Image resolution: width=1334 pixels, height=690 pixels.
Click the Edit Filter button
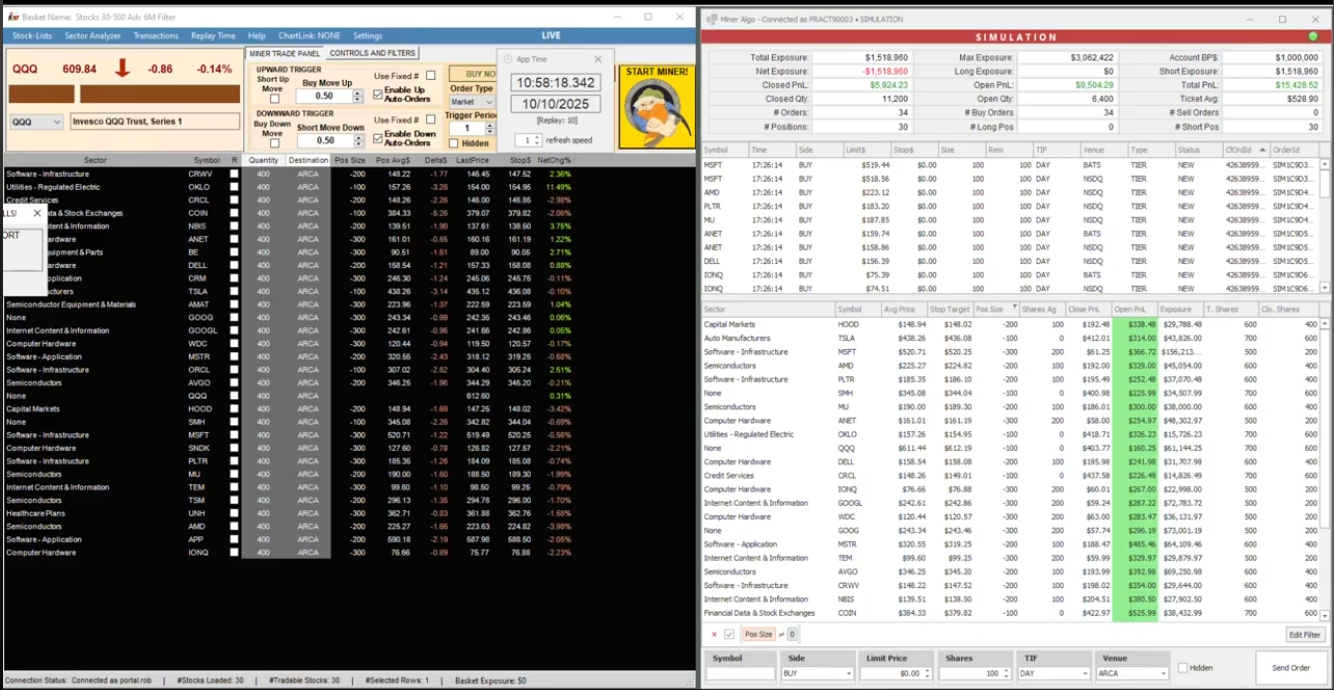pos(1304,635)
